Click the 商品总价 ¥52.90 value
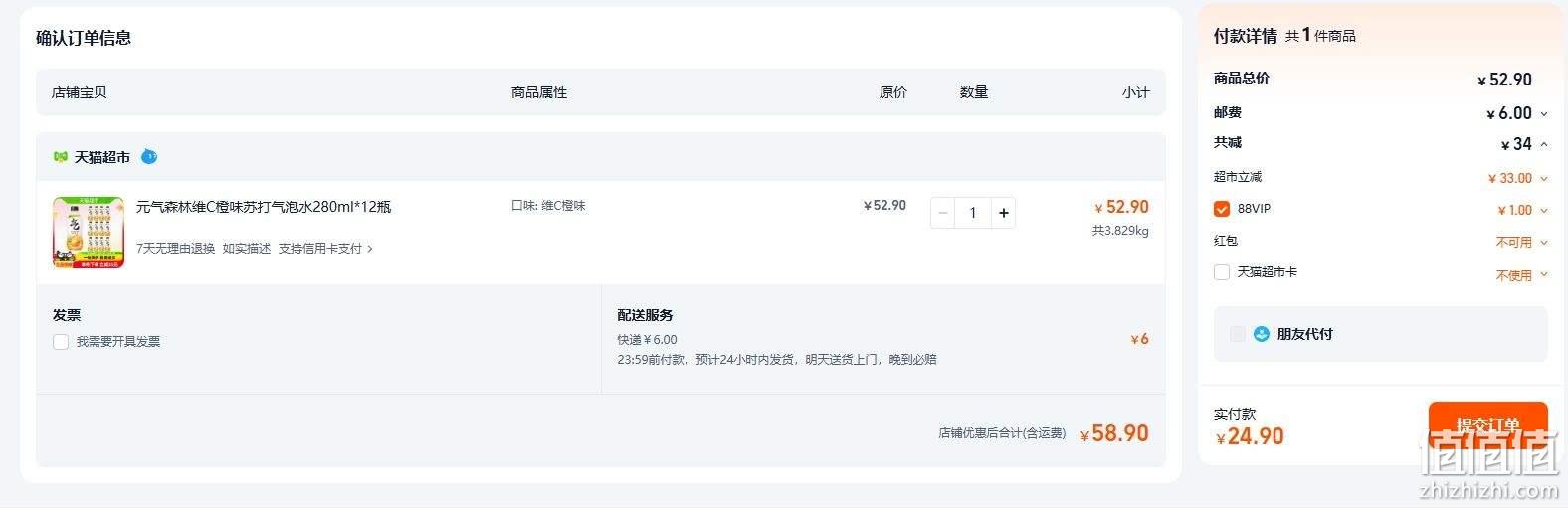The height and width of the screenshot is (508, 1568). click(1505, 80)
